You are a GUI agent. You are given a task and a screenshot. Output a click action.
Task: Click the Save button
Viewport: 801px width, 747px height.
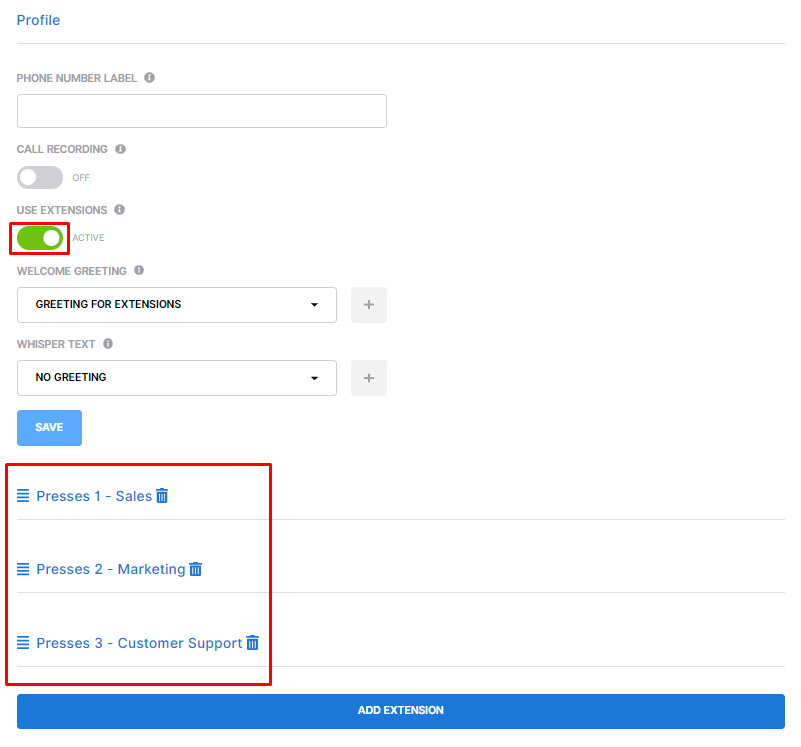(x=50, y=428)
